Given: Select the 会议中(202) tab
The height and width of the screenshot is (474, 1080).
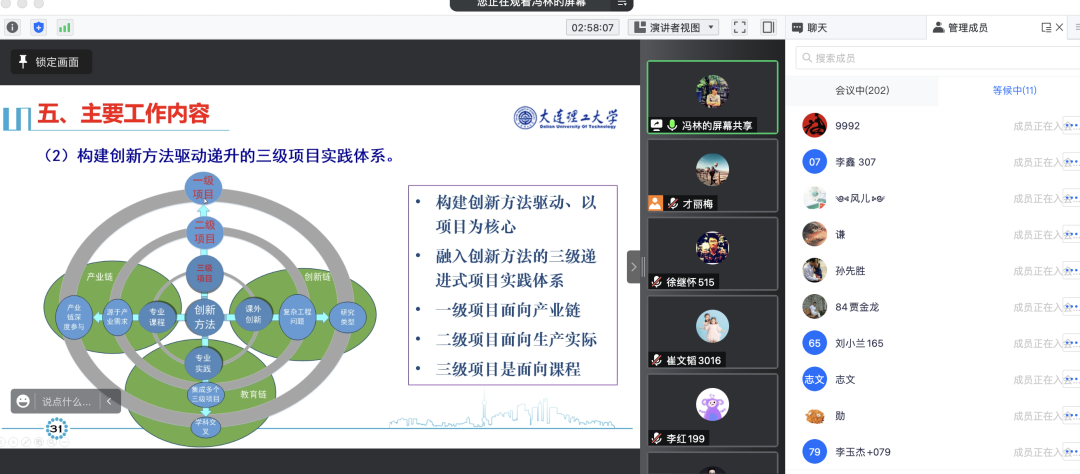Looking at the screenshot, I should (x=861, y=90).
